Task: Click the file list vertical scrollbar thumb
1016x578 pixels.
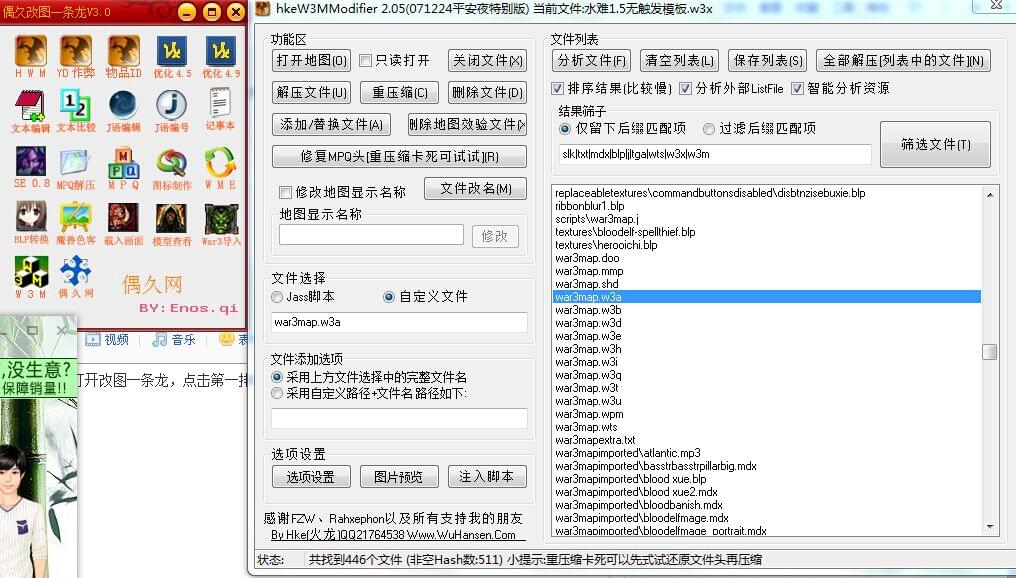Action: (989, 351)
